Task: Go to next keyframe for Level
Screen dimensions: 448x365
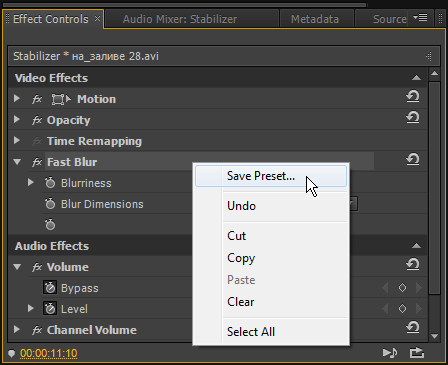Action: pyautogui.click(x=419, y=309)
